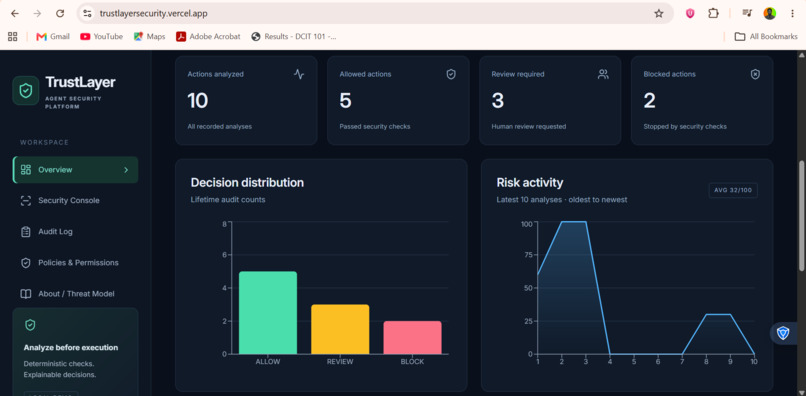Image resolution: width=806 pixels, height=396 pixels.
Task: Click shield-check icon on Allowed actions card
Action: 451,75
